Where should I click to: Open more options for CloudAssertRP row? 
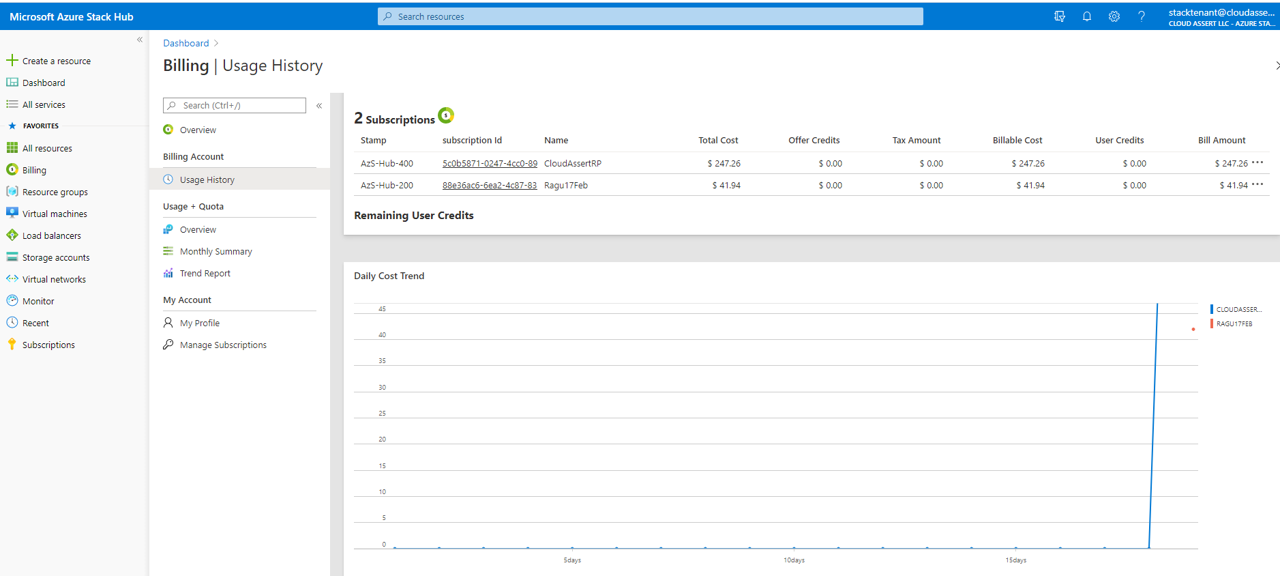[1258, 162]
